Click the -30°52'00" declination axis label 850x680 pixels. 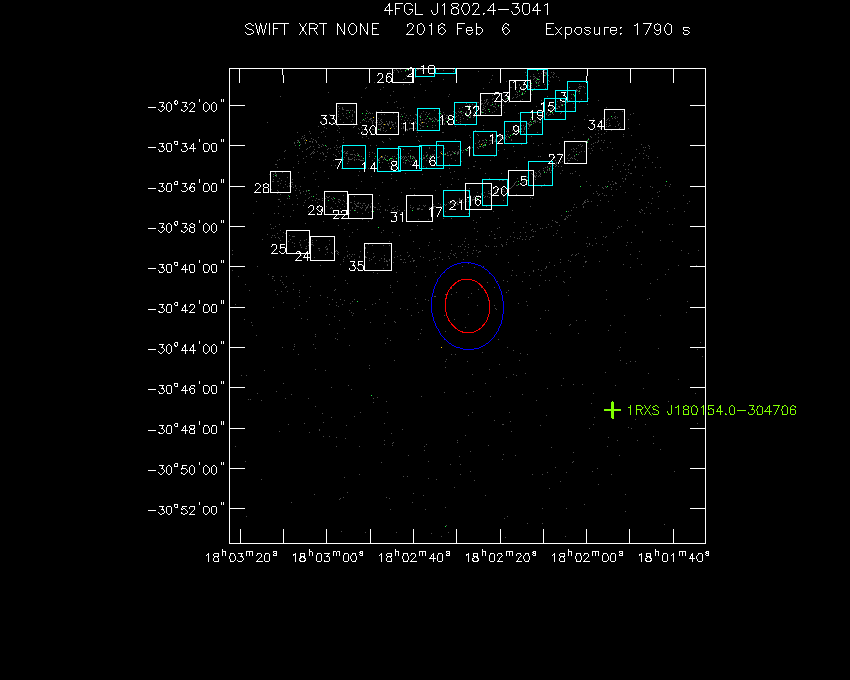186,510
